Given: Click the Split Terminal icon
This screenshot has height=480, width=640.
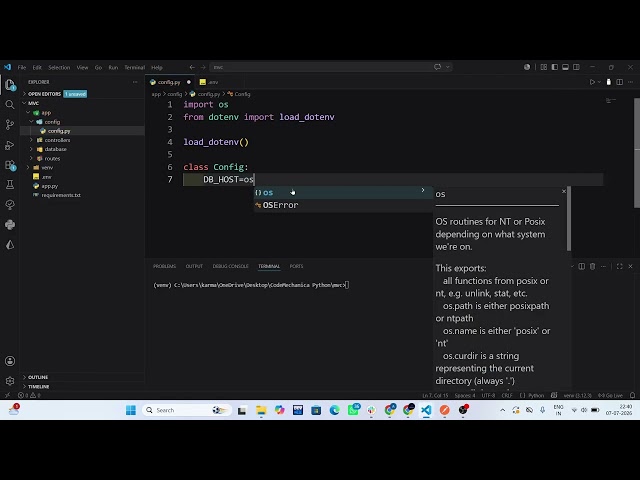Looking at the screenshot, I should click(582, 266).
